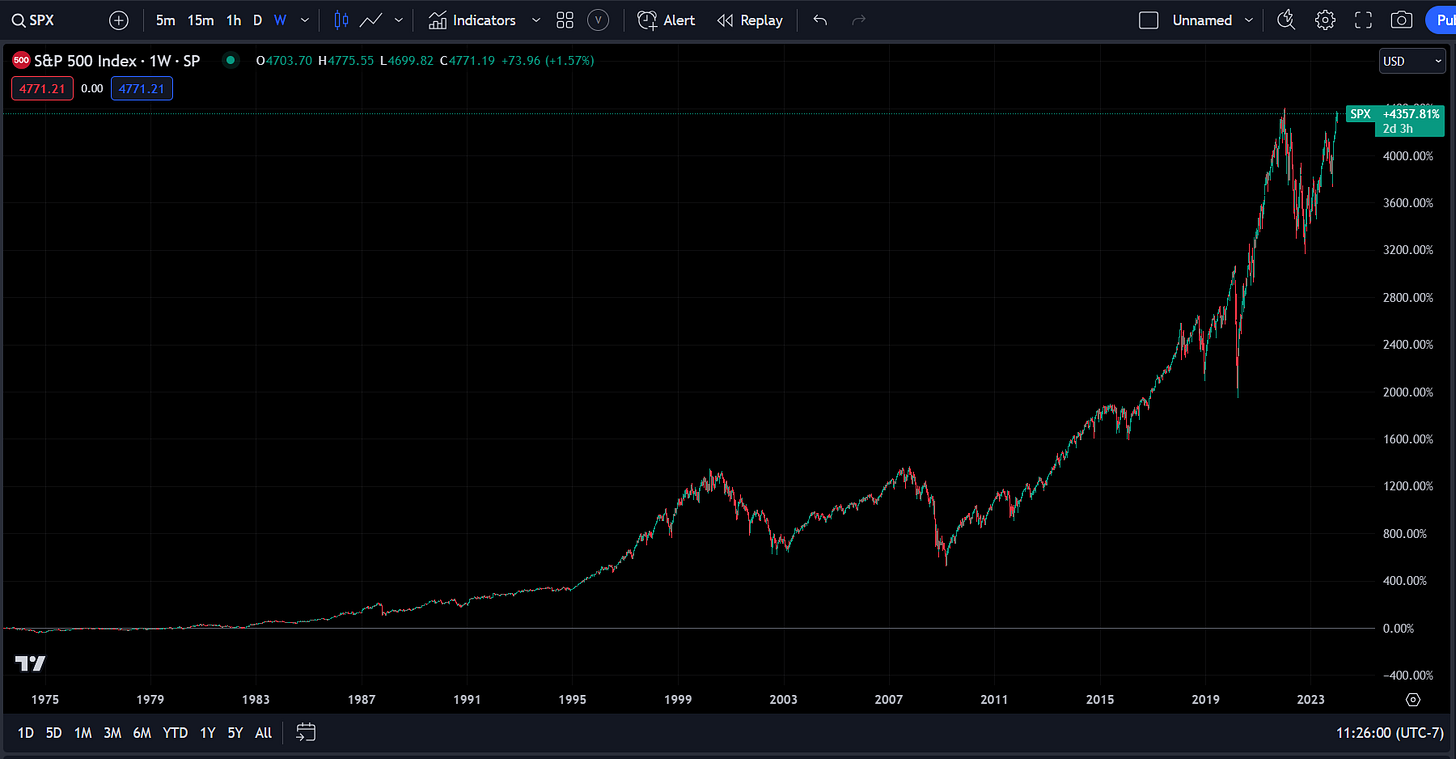The image size is (1456, 759).
Task: Add a symbol to compare with the plus icon
Action: coord(119,20)
